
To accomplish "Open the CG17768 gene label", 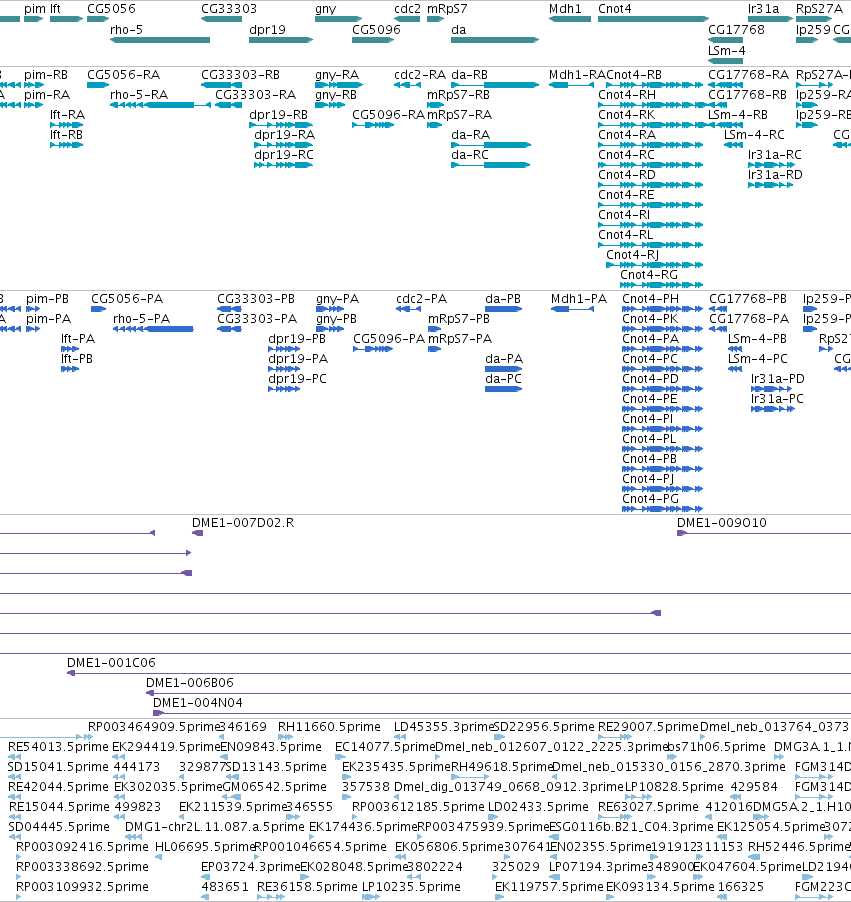I will (x=736, y=29).
